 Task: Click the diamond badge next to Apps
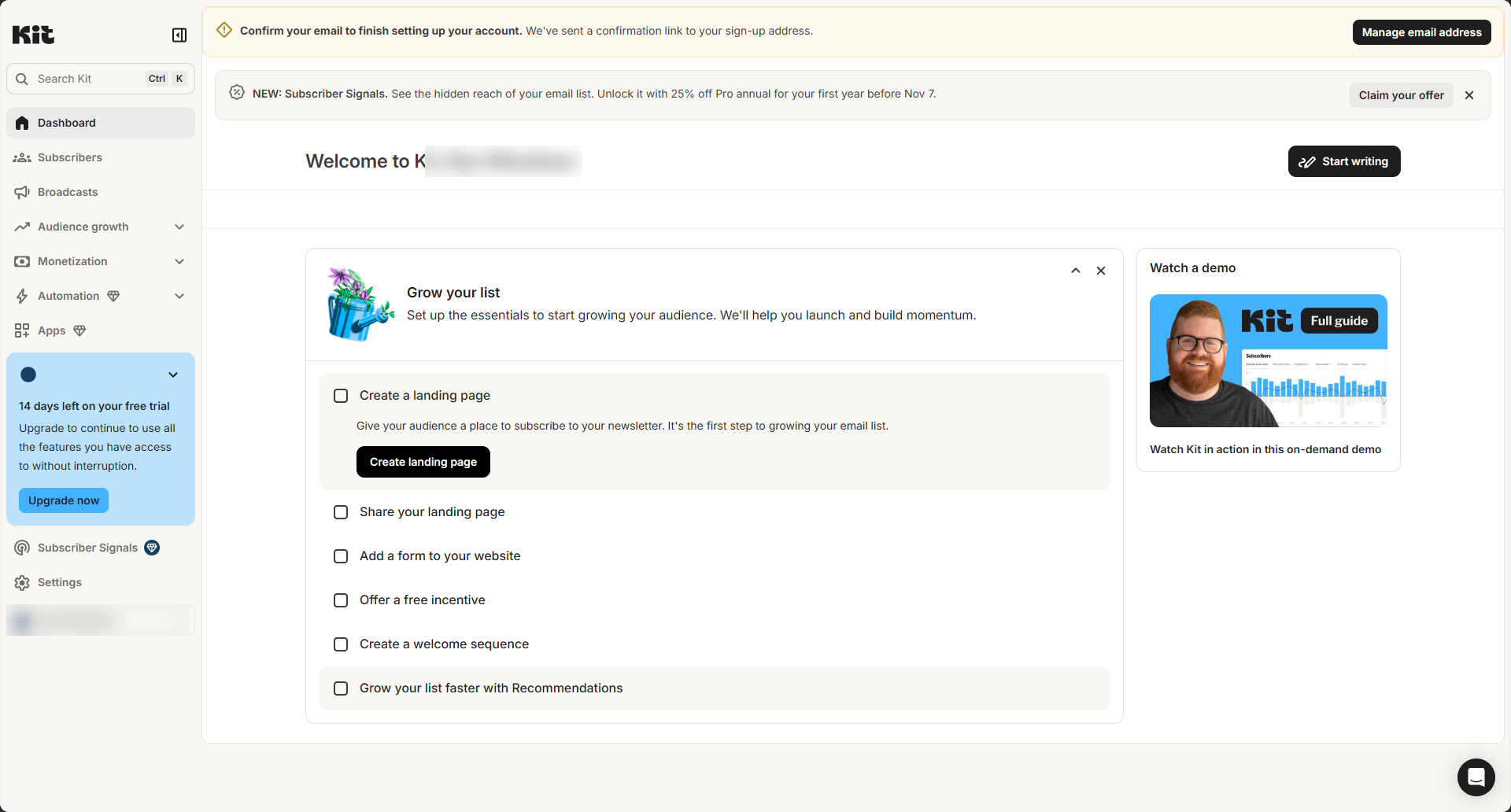[x=79, y=330]
